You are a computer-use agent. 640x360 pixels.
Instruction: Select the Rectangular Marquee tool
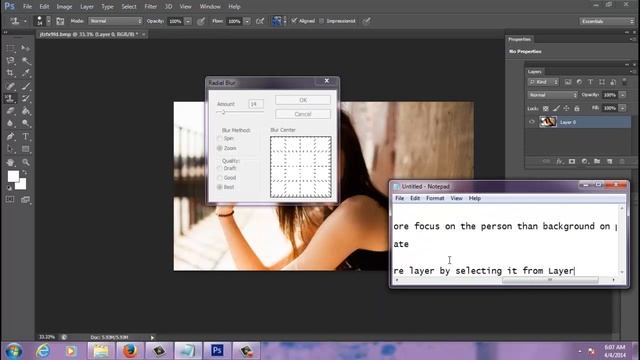[10, 49]
